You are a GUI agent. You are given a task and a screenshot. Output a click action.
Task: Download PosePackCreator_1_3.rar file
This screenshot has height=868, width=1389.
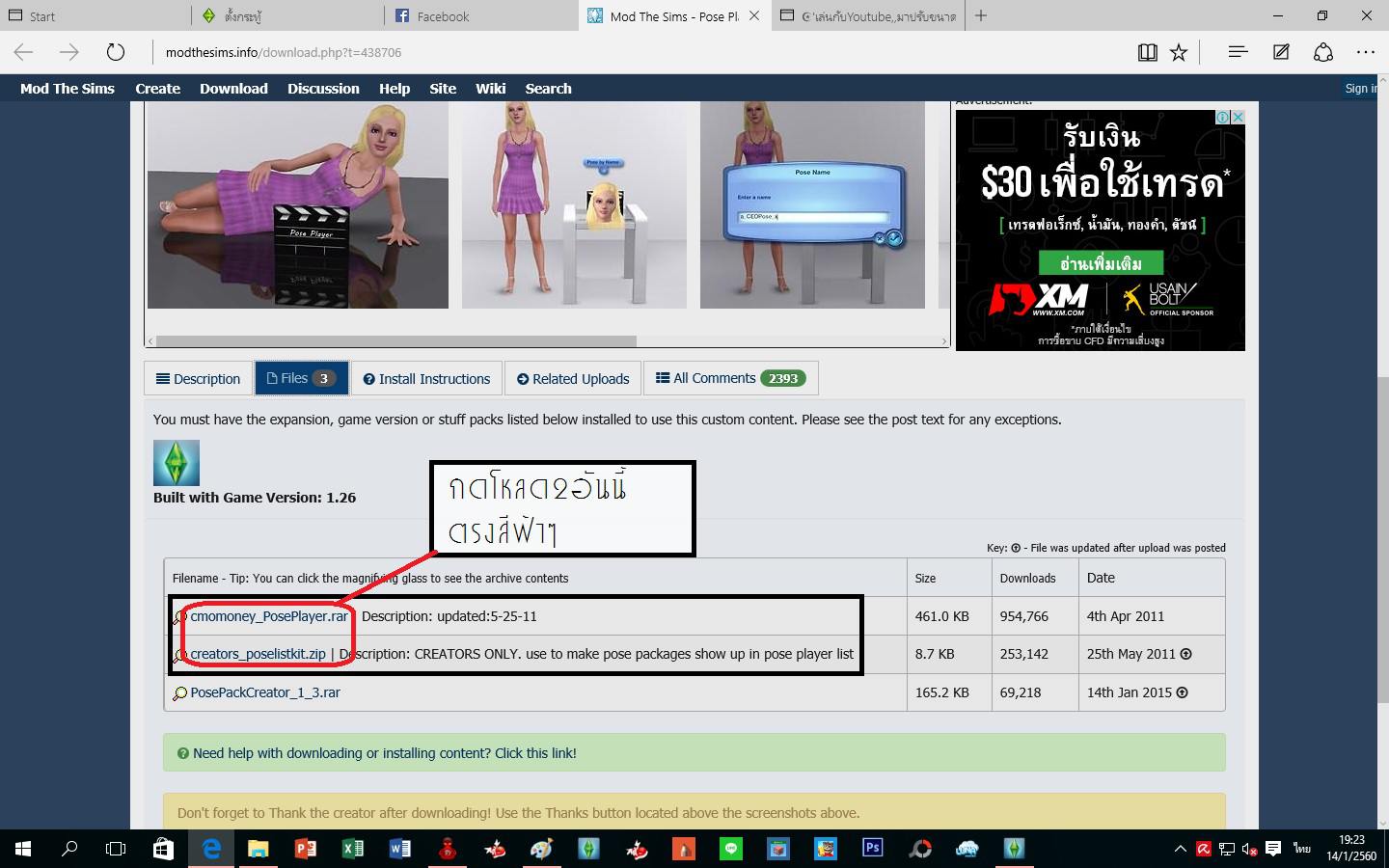click(x=265, y=692)
